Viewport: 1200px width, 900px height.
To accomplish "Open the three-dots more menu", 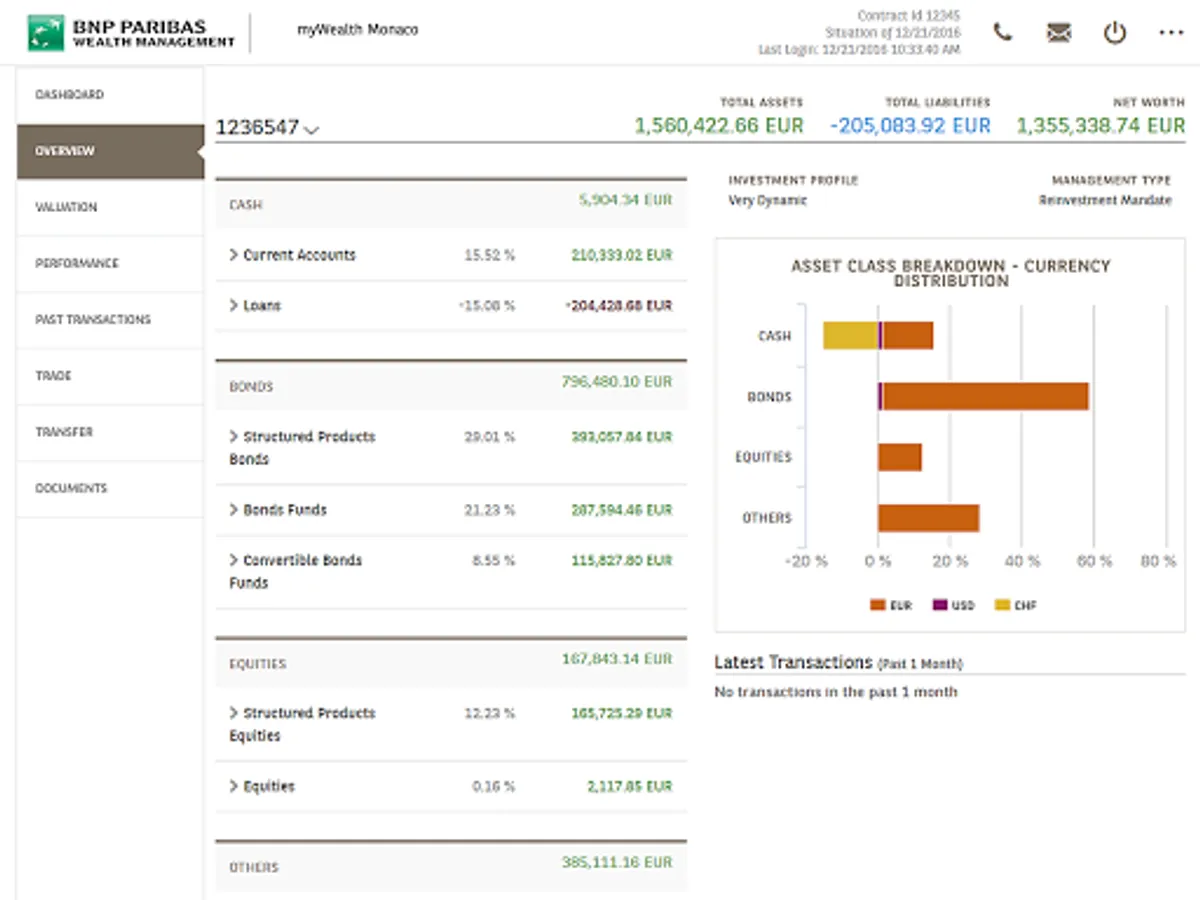I will 1171,33.
